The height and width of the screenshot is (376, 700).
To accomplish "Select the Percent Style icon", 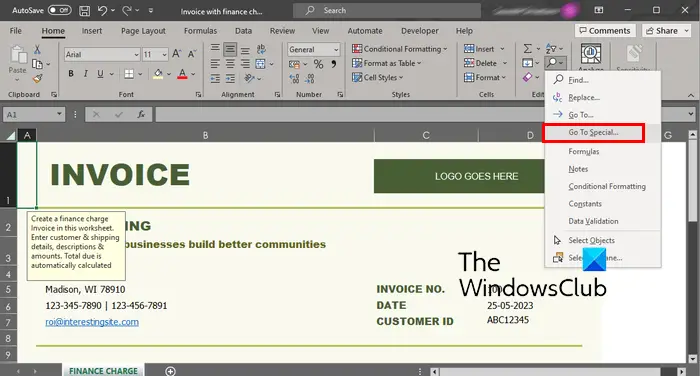I will tap(318, 64).
